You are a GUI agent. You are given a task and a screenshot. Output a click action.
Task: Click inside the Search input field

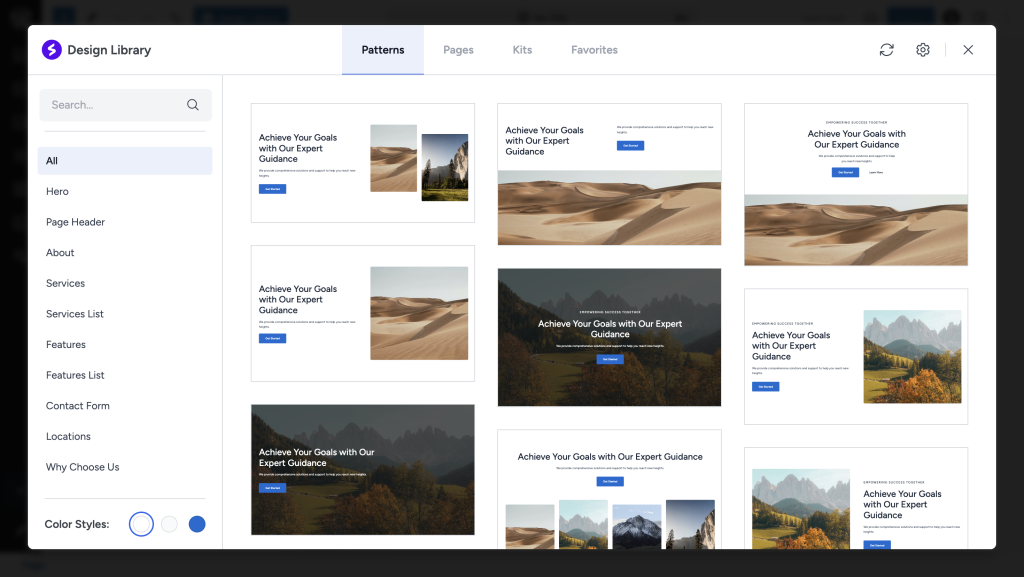[110, 105]
